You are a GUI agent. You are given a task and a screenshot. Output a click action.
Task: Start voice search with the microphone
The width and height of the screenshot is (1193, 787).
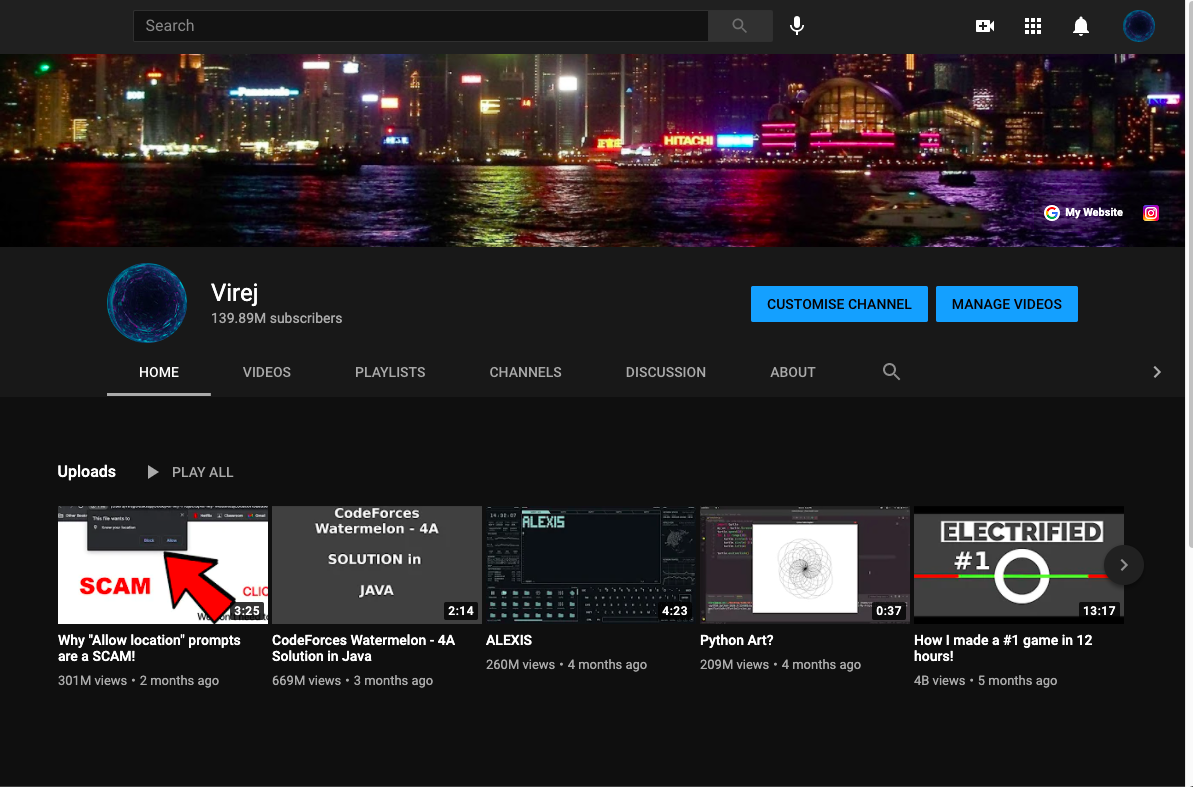pyautogui.click(x=797, y=26)
